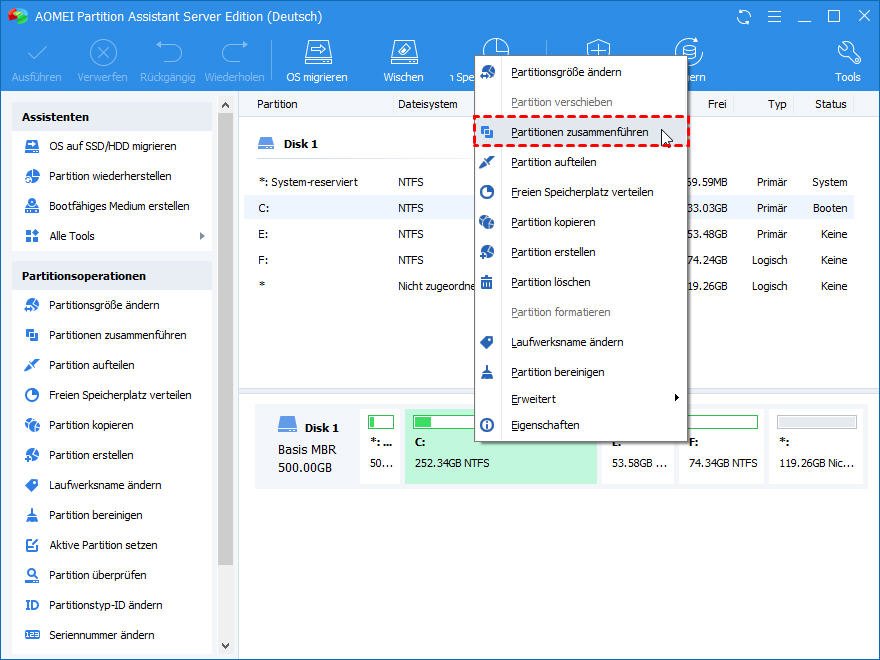Click the Partition überprüfen sidebar link
Viewport: 880px width, 660px height.
[x=98, y=575]
